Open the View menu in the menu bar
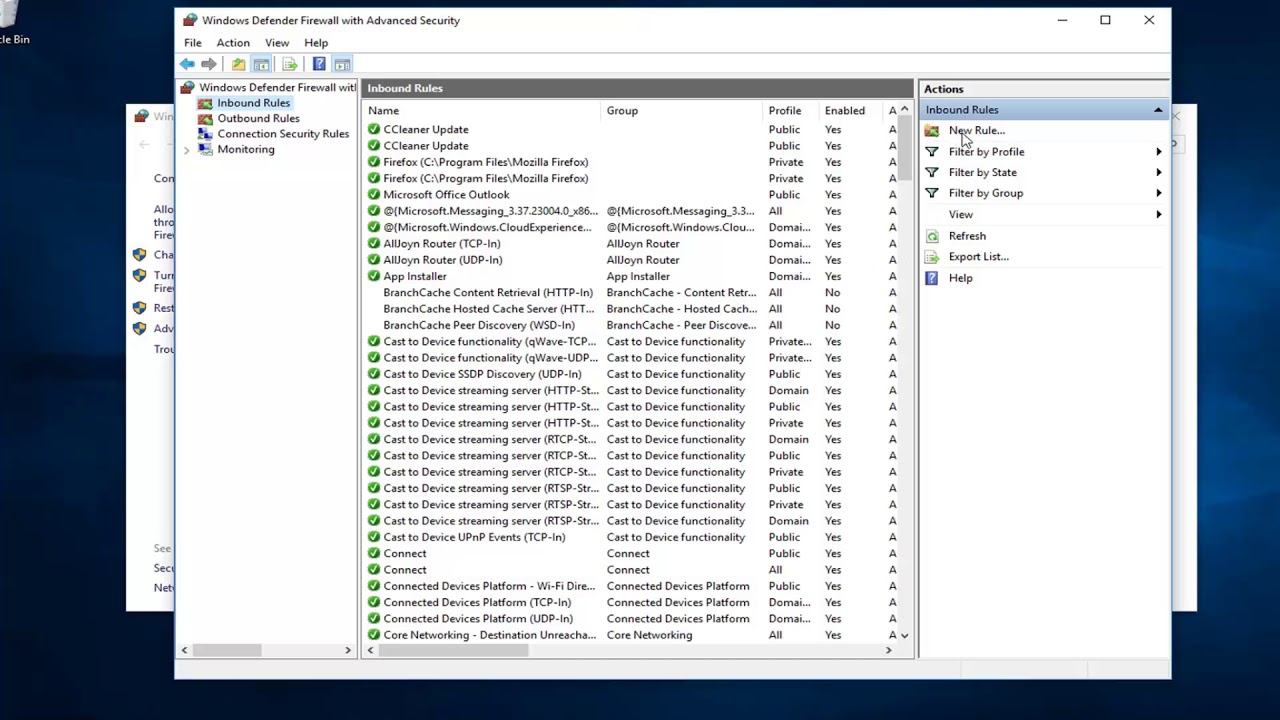 click(x=277, y=43)
